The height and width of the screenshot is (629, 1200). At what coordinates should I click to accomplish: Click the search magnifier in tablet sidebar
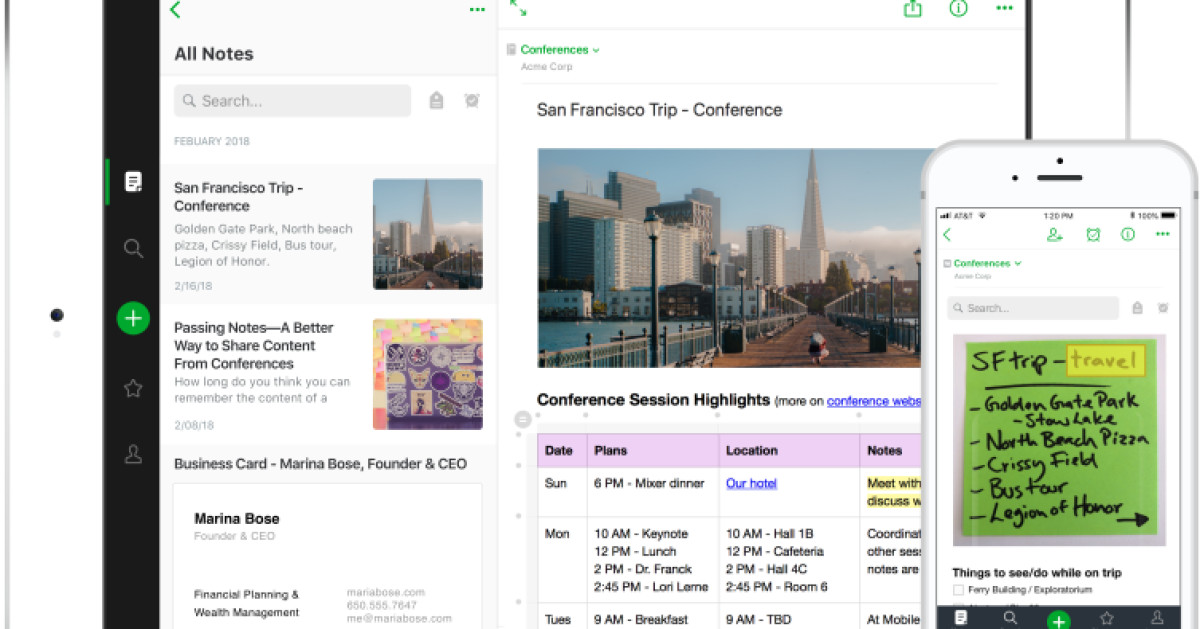point(133,249)
